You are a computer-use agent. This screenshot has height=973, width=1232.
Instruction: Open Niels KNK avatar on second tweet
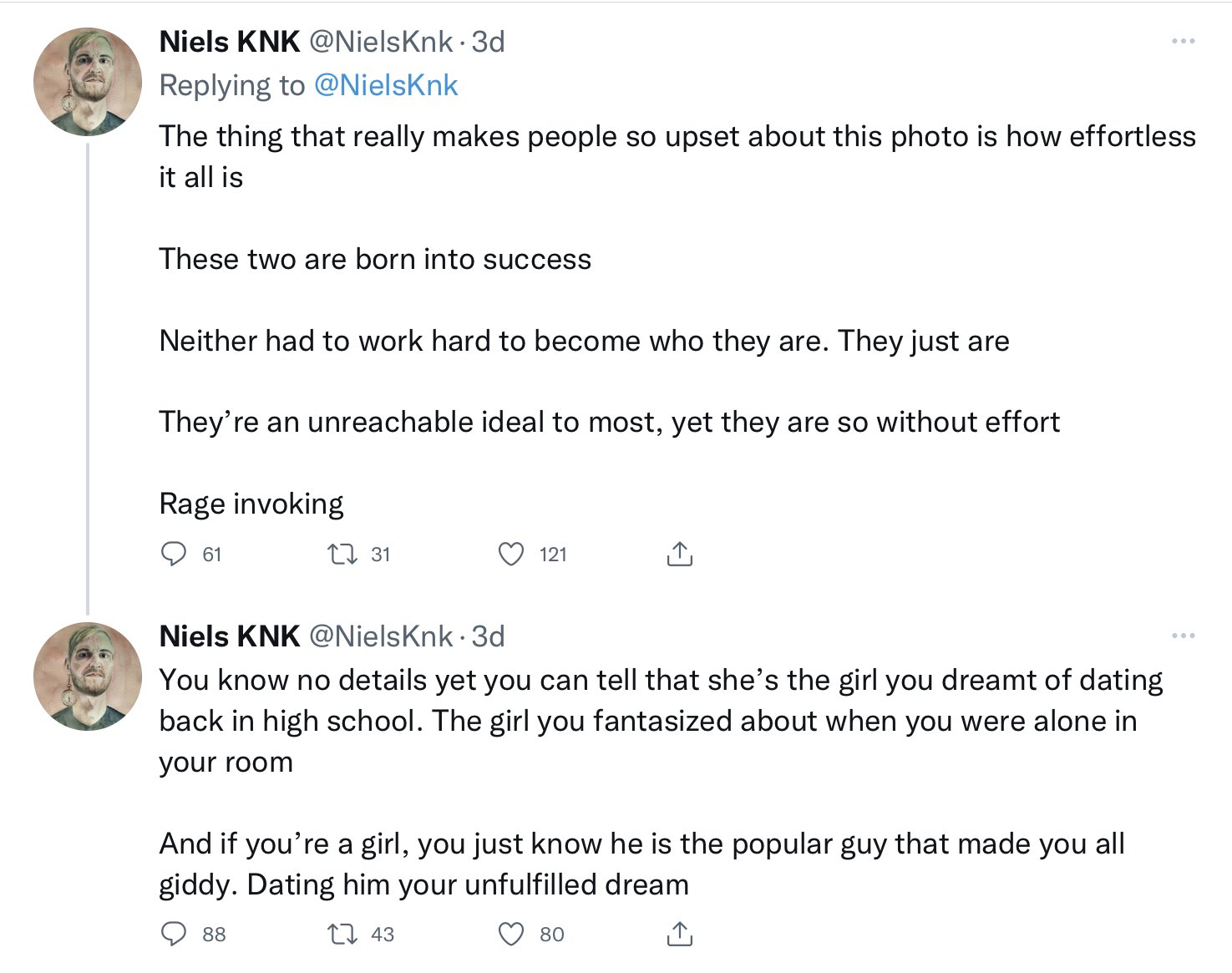[88, 677]
